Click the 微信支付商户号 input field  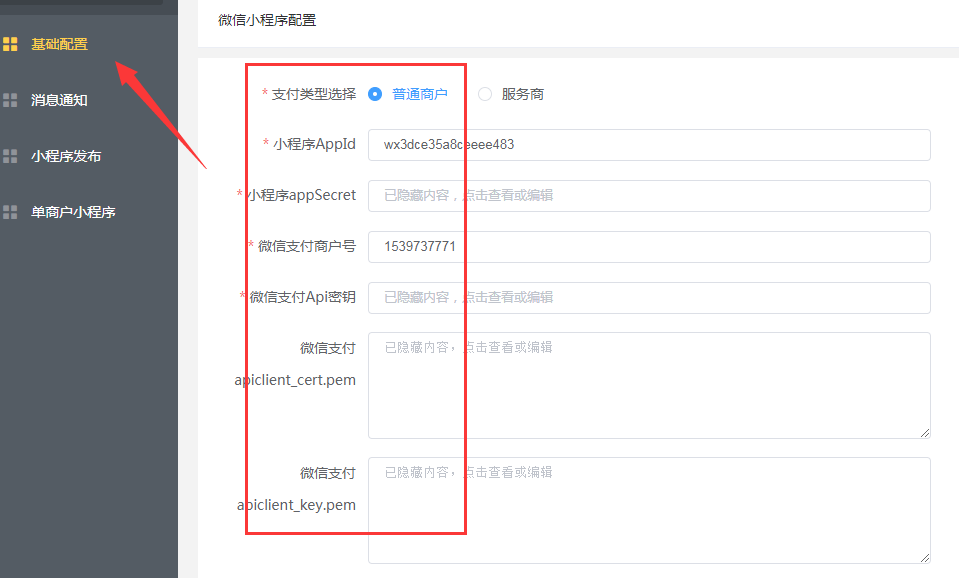(x=649, y=246)
